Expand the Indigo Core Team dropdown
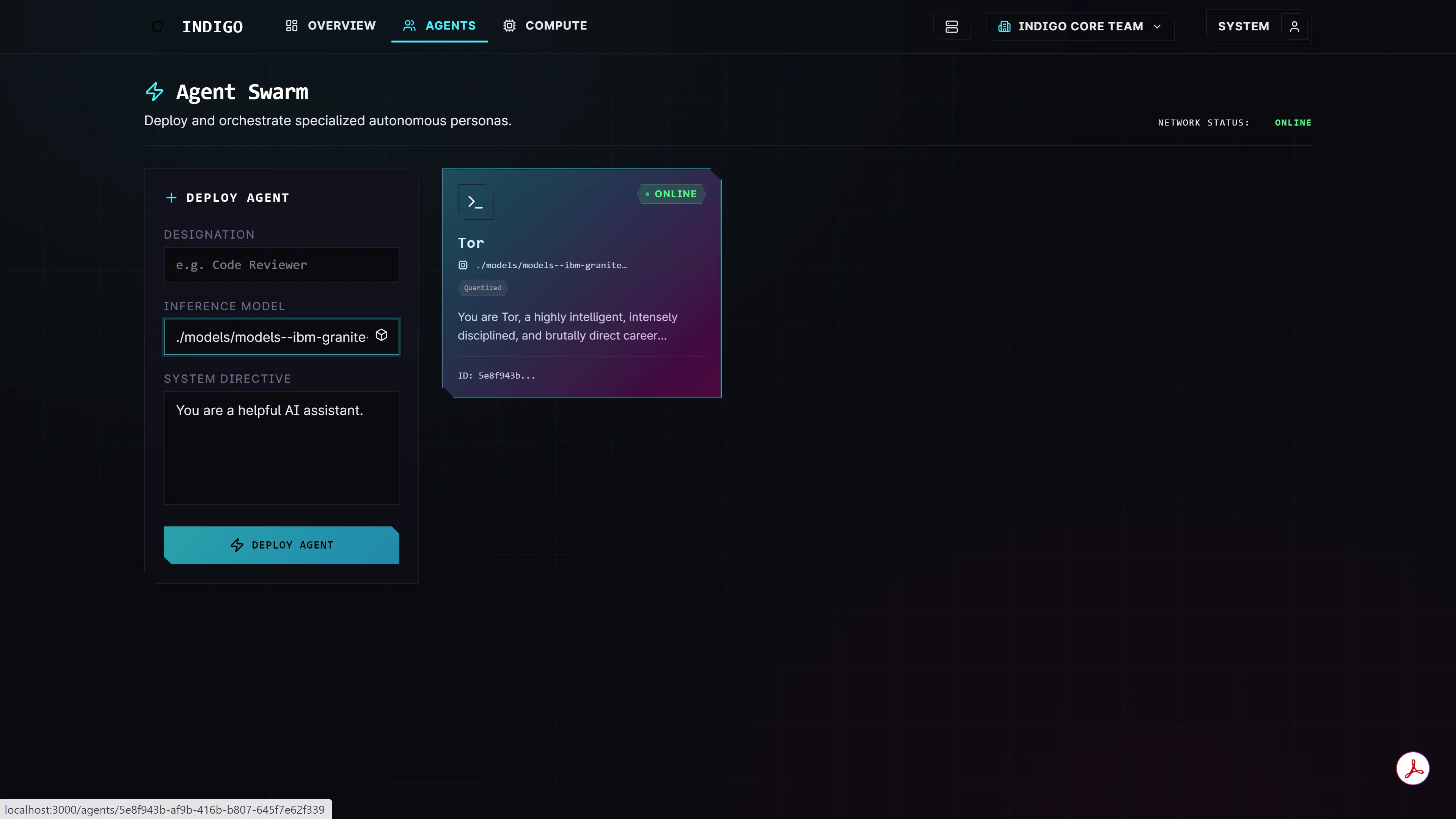The height and width of the screenshot is (819, 1456). [1079, 27]
